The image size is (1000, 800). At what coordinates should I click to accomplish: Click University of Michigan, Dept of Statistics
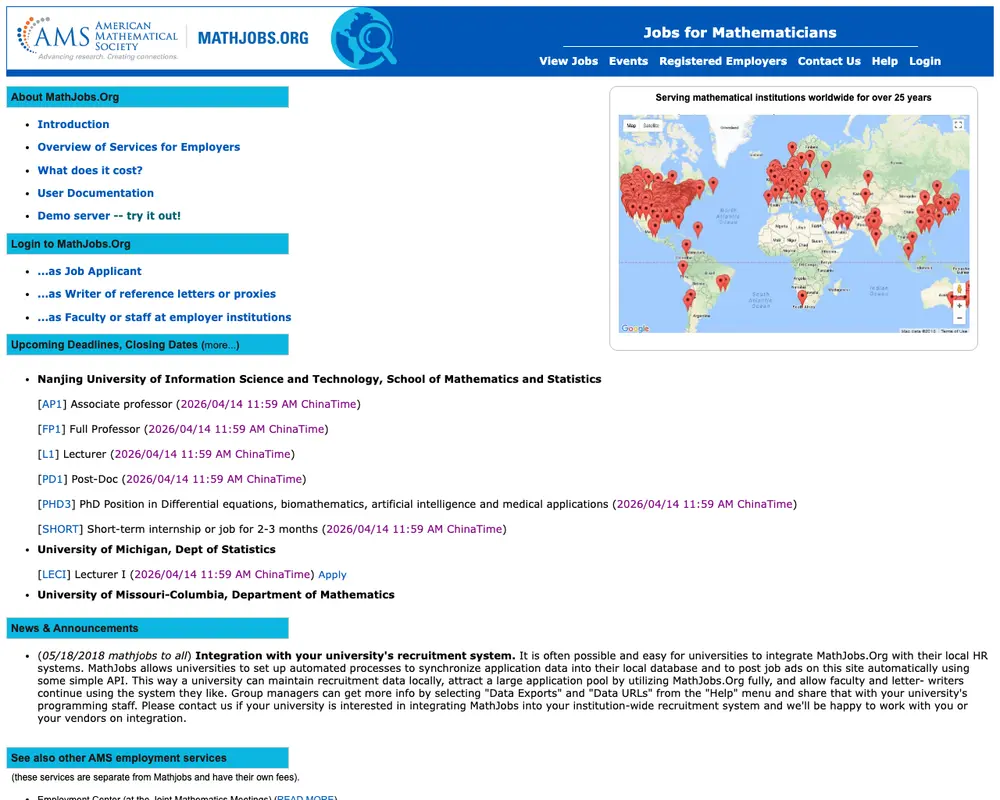(x=156, y=549)
